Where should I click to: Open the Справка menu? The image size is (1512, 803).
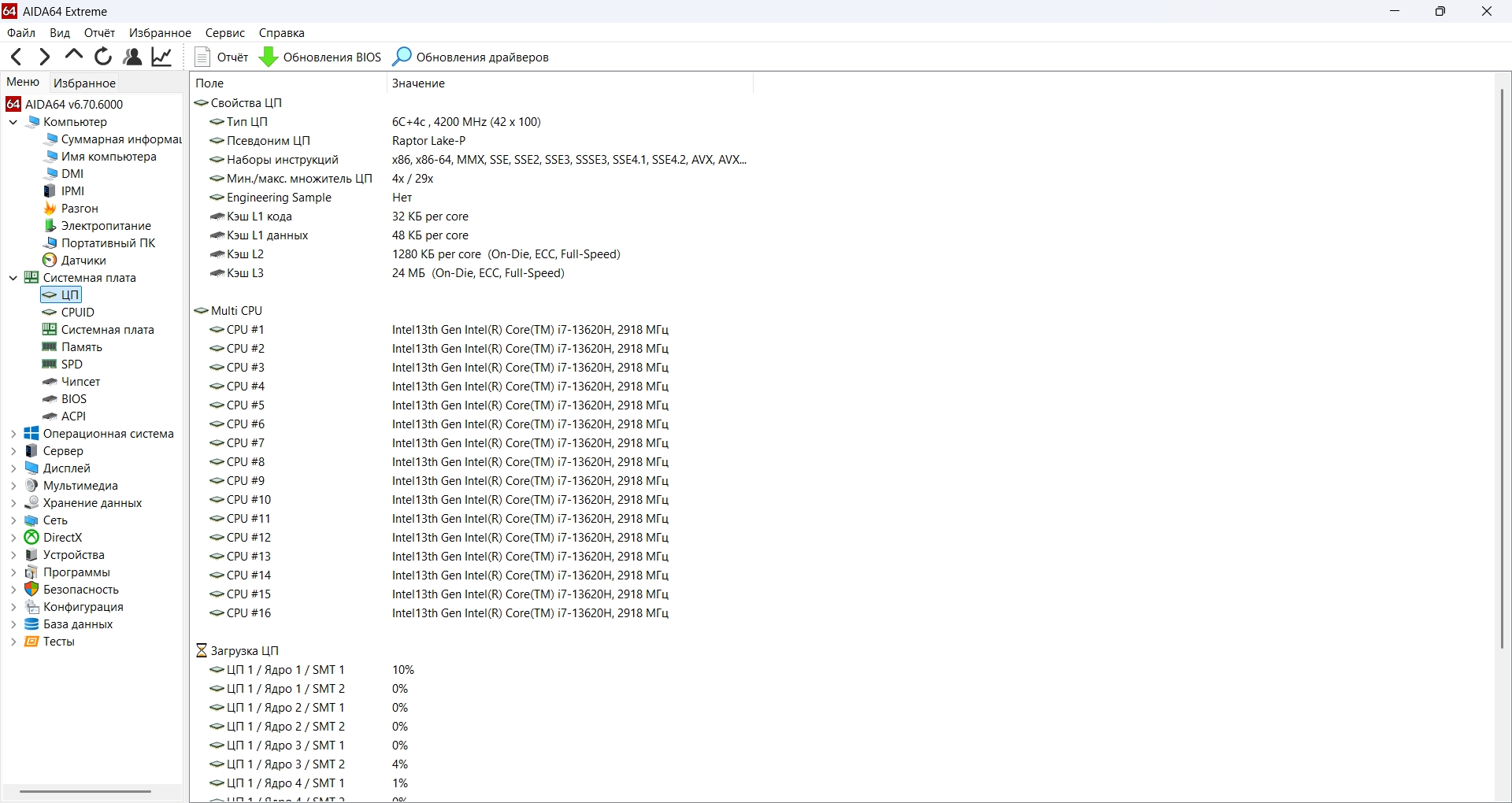(282, 33)
